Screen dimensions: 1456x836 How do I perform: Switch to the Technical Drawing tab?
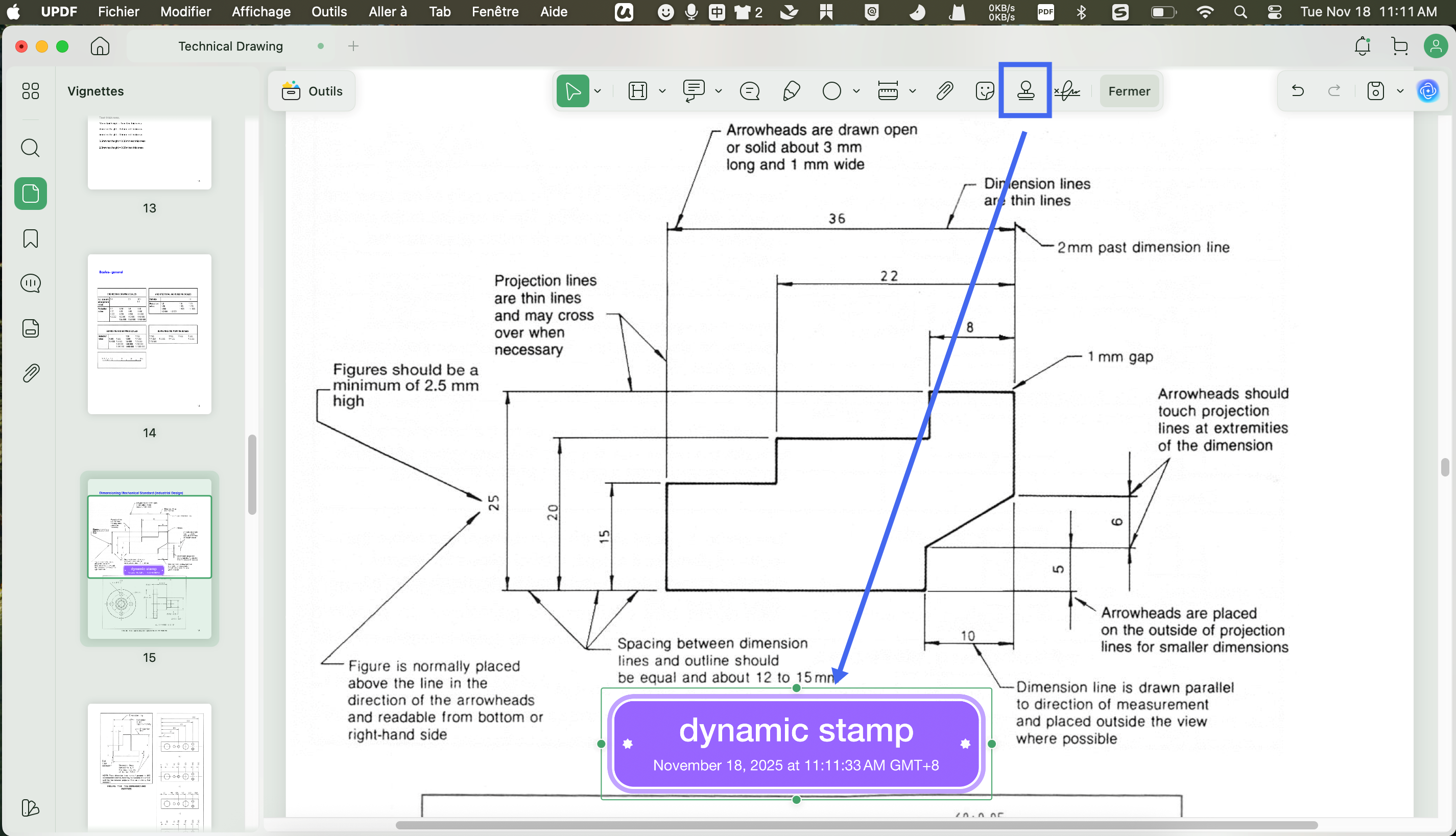click(230, 46)
